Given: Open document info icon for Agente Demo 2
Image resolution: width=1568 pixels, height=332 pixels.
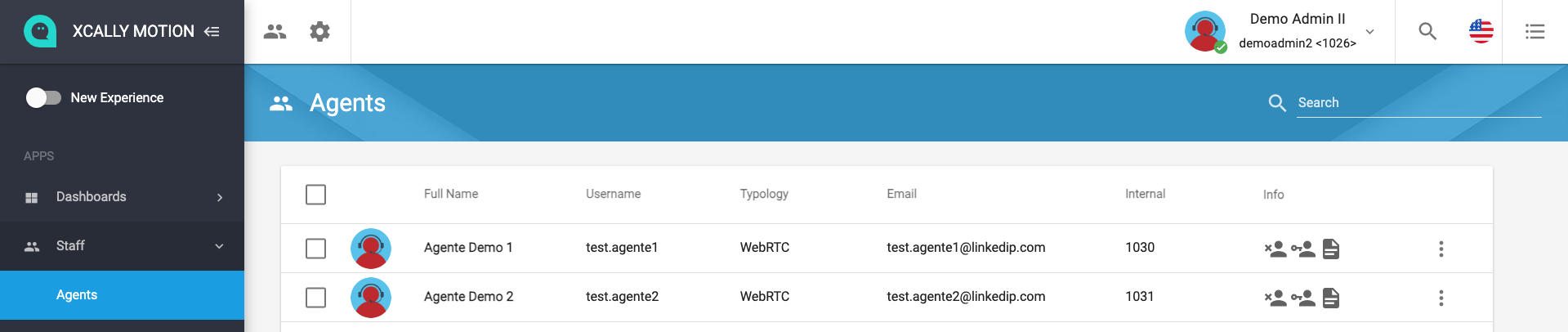Looking at the screenshot, I should point(1331,298).
